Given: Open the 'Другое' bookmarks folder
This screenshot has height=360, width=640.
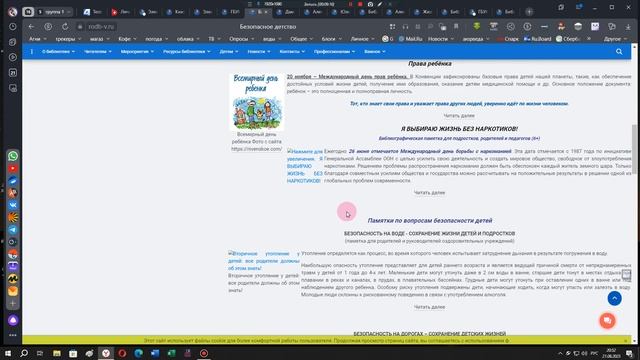Looking at the screenshot, I should (x=615, y=39).
